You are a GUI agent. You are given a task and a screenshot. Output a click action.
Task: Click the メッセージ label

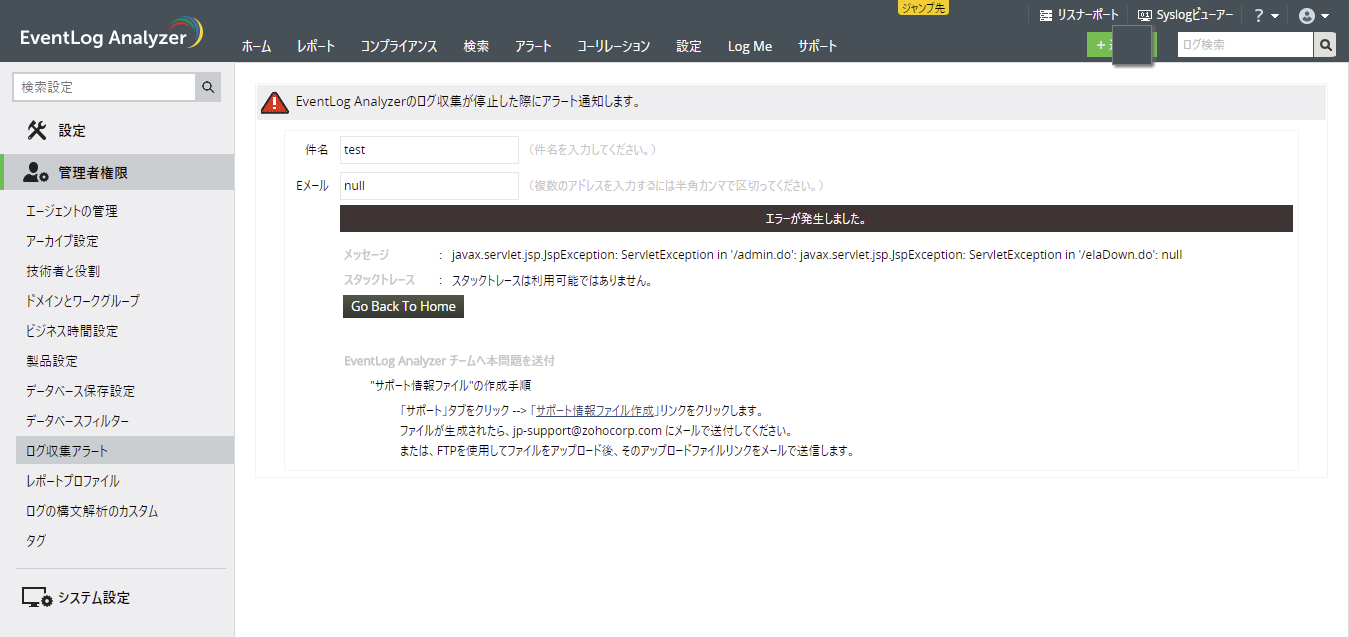(x=366, y=255)
